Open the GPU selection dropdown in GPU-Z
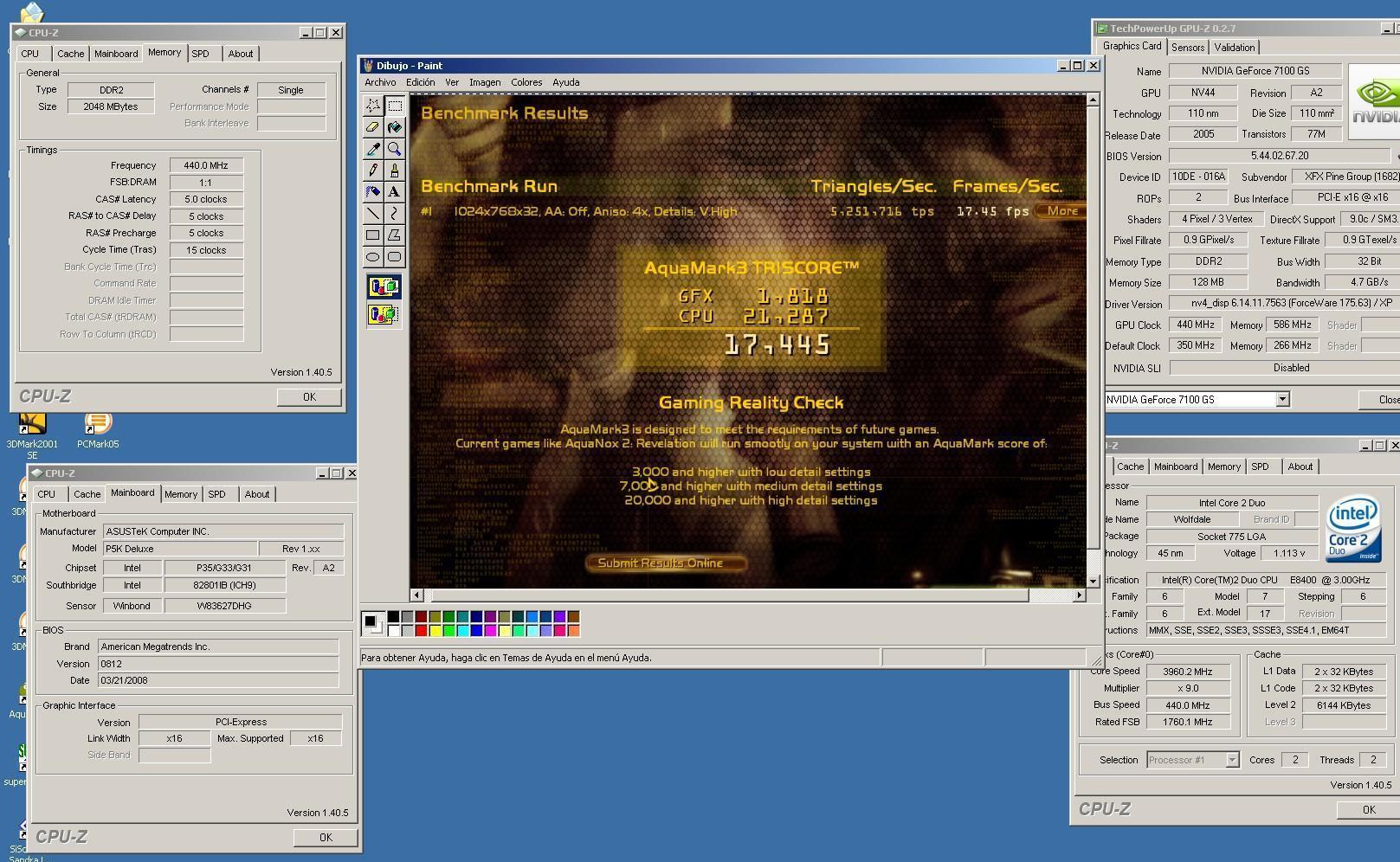The image size is (1400, 862). [1282, 399]
